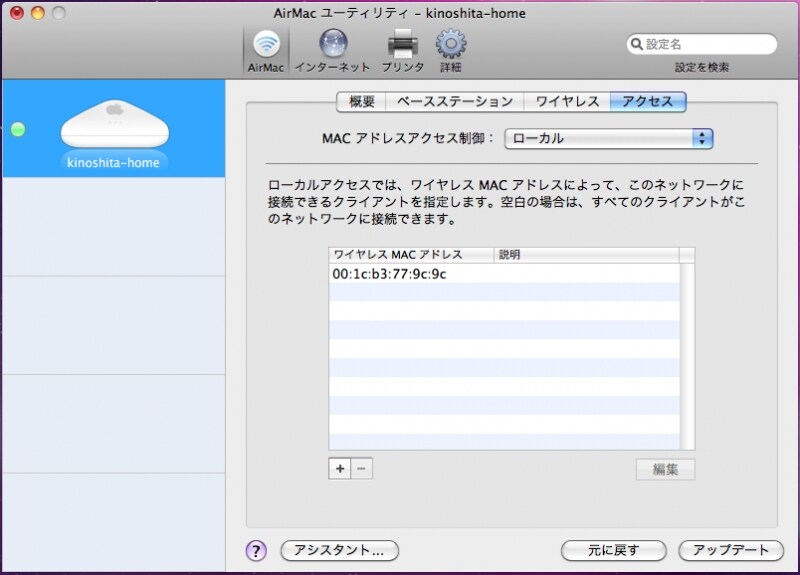Click the 元に戻す revert button
Image resolution: width=800 pixels, height=575 pixels.
tap(614, 550)
